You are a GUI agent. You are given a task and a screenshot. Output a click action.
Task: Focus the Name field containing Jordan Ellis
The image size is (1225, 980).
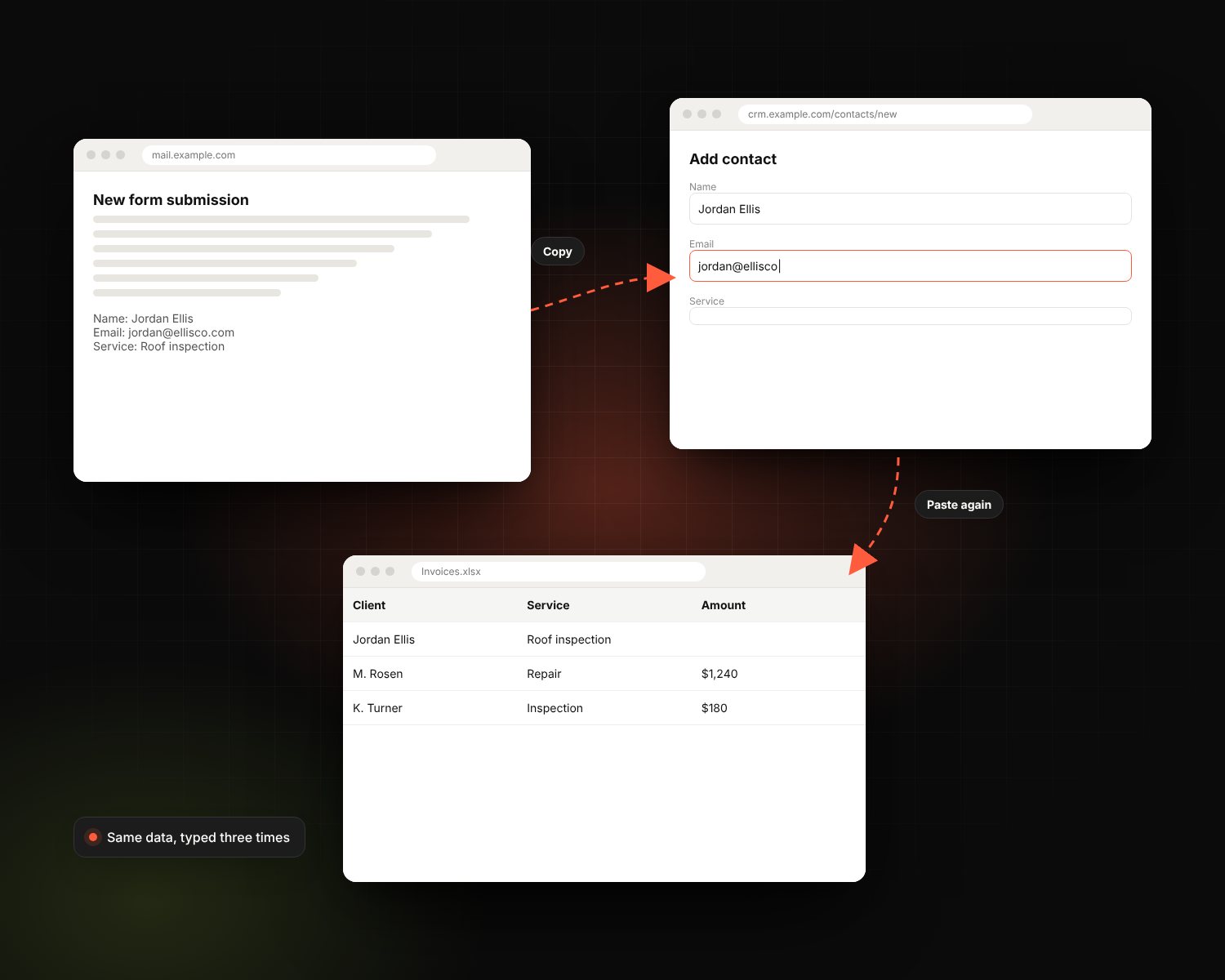(910, 209)
